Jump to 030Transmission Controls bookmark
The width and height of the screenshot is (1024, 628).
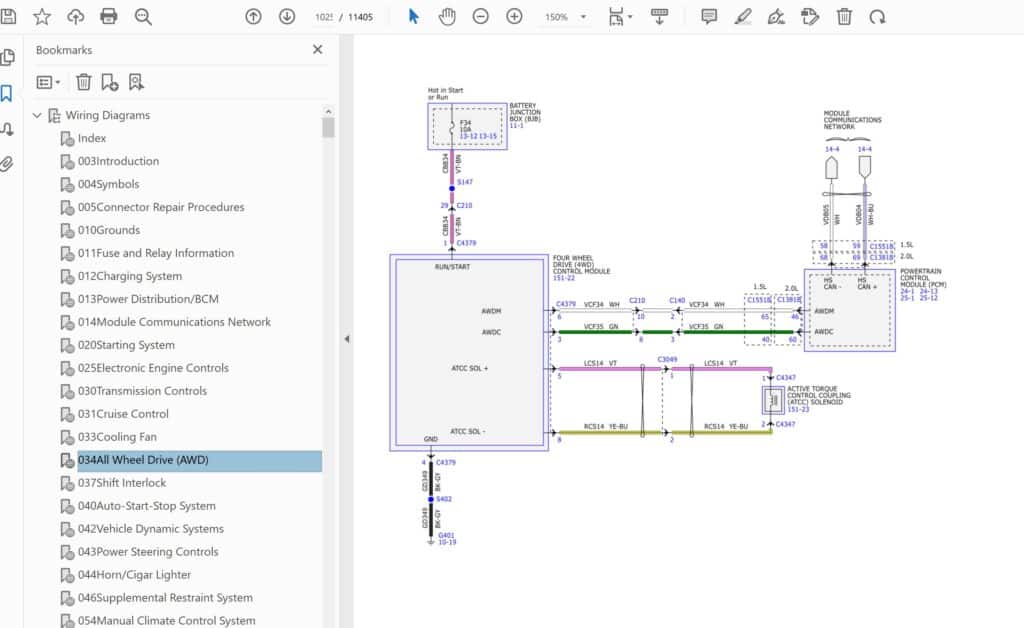142,391
